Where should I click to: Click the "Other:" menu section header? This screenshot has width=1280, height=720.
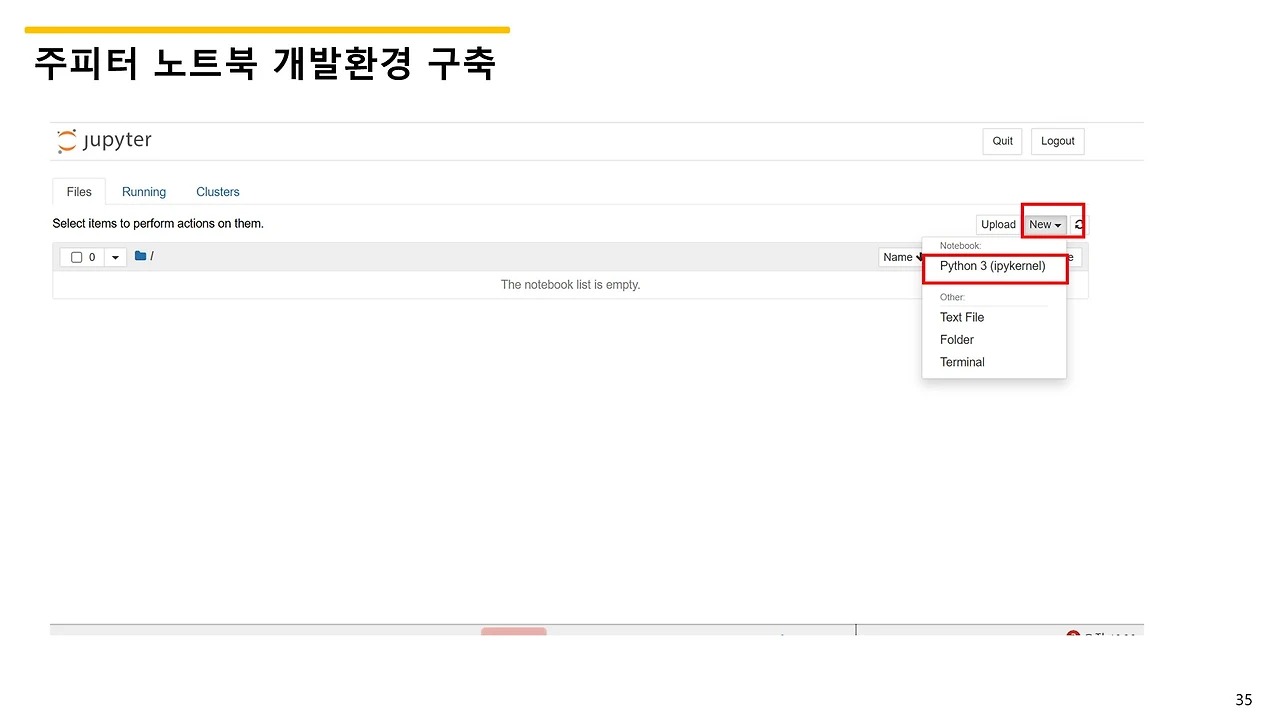[953, 297]
